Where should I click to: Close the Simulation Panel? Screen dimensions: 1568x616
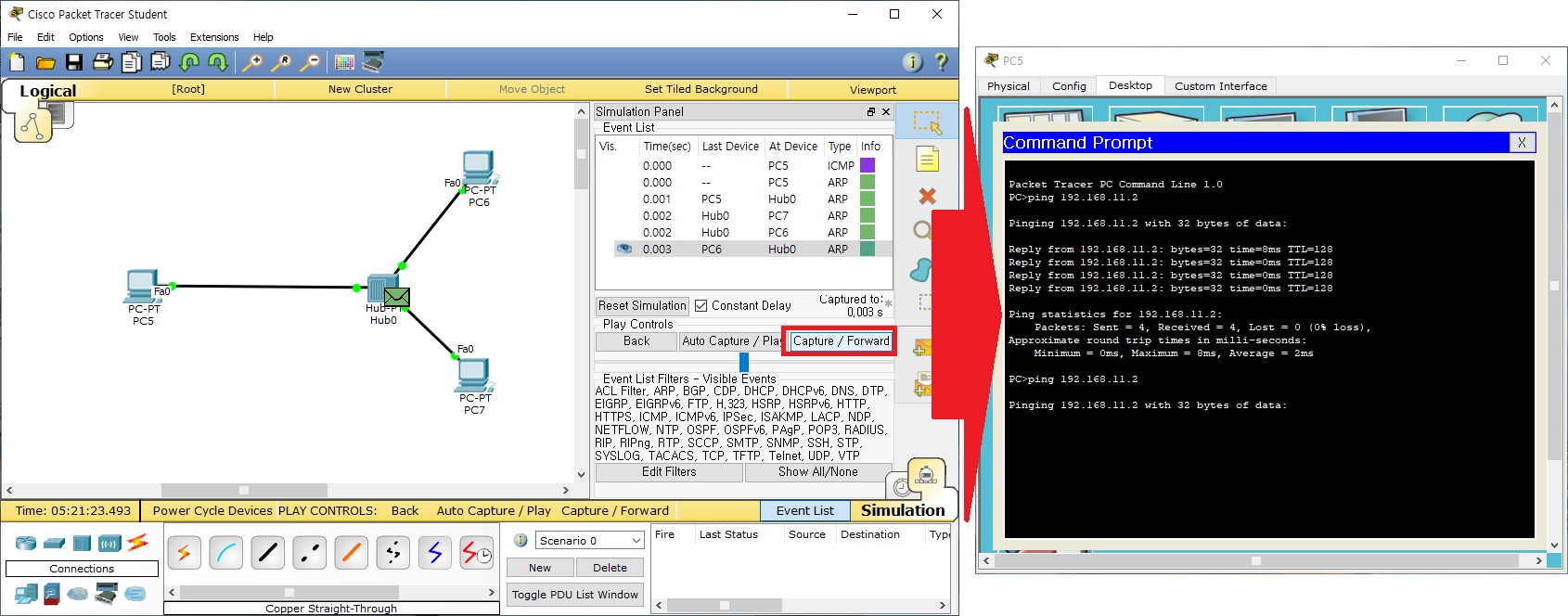(x=886, y=111)
